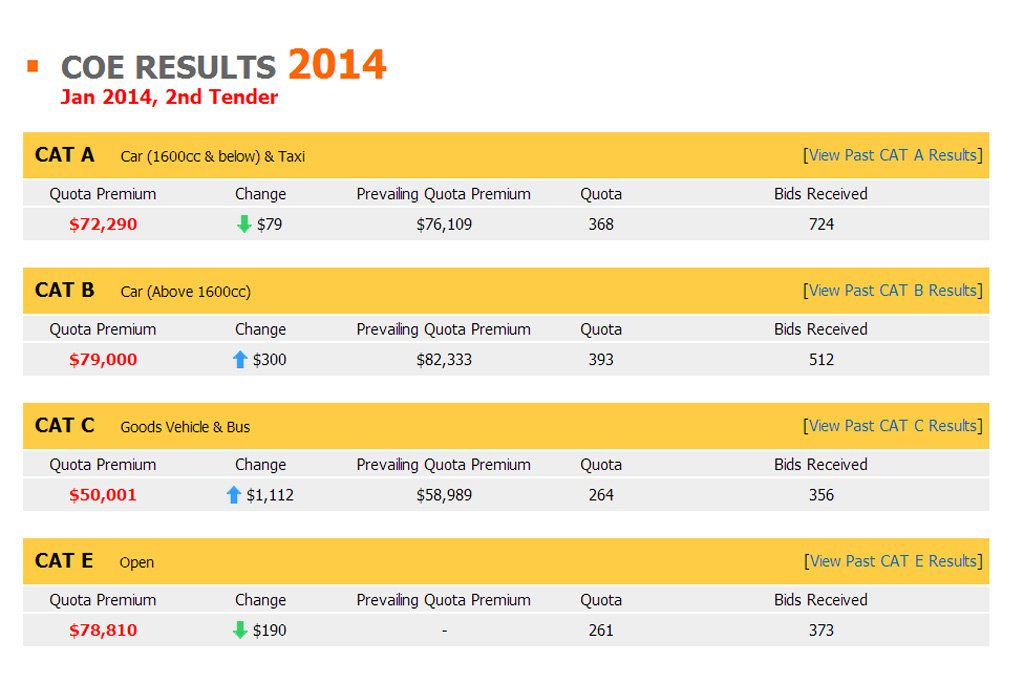Open View Past CAT B Results link
Image resolution: width=1024 pixels, height=683 pixels.
coord(893,290)
